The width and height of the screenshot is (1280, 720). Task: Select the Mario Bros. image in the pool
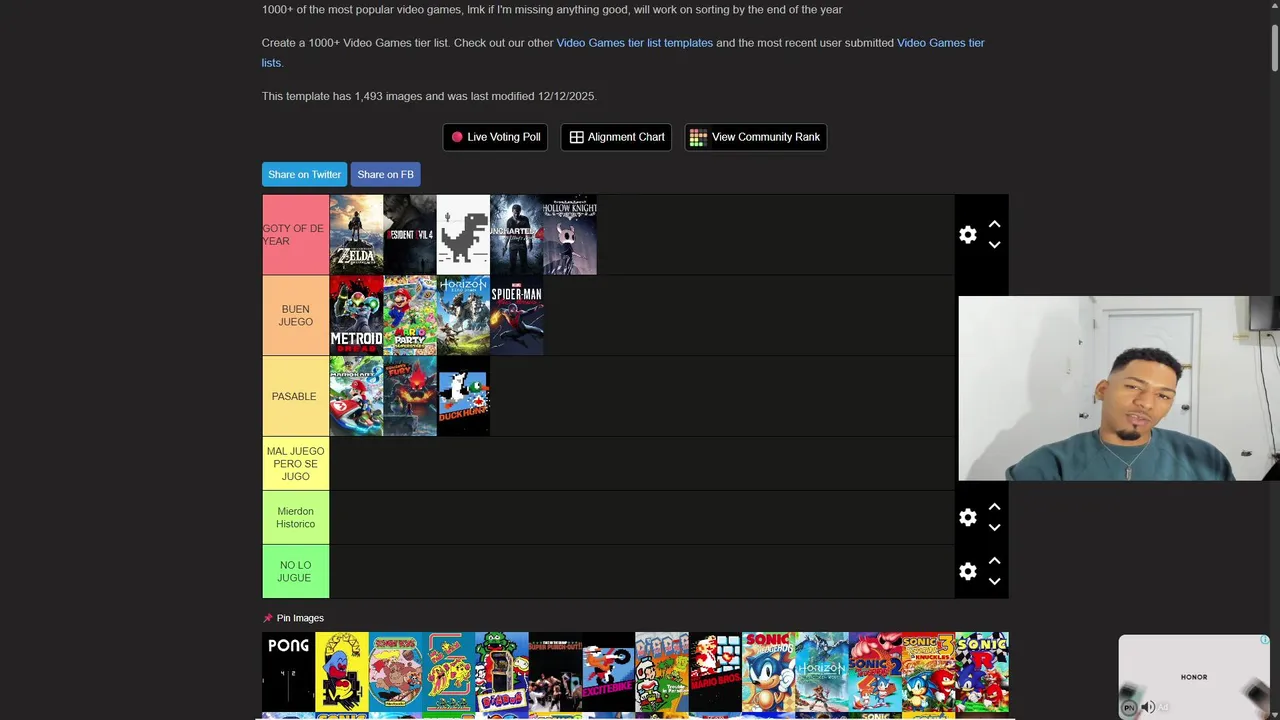coord(715,672)
